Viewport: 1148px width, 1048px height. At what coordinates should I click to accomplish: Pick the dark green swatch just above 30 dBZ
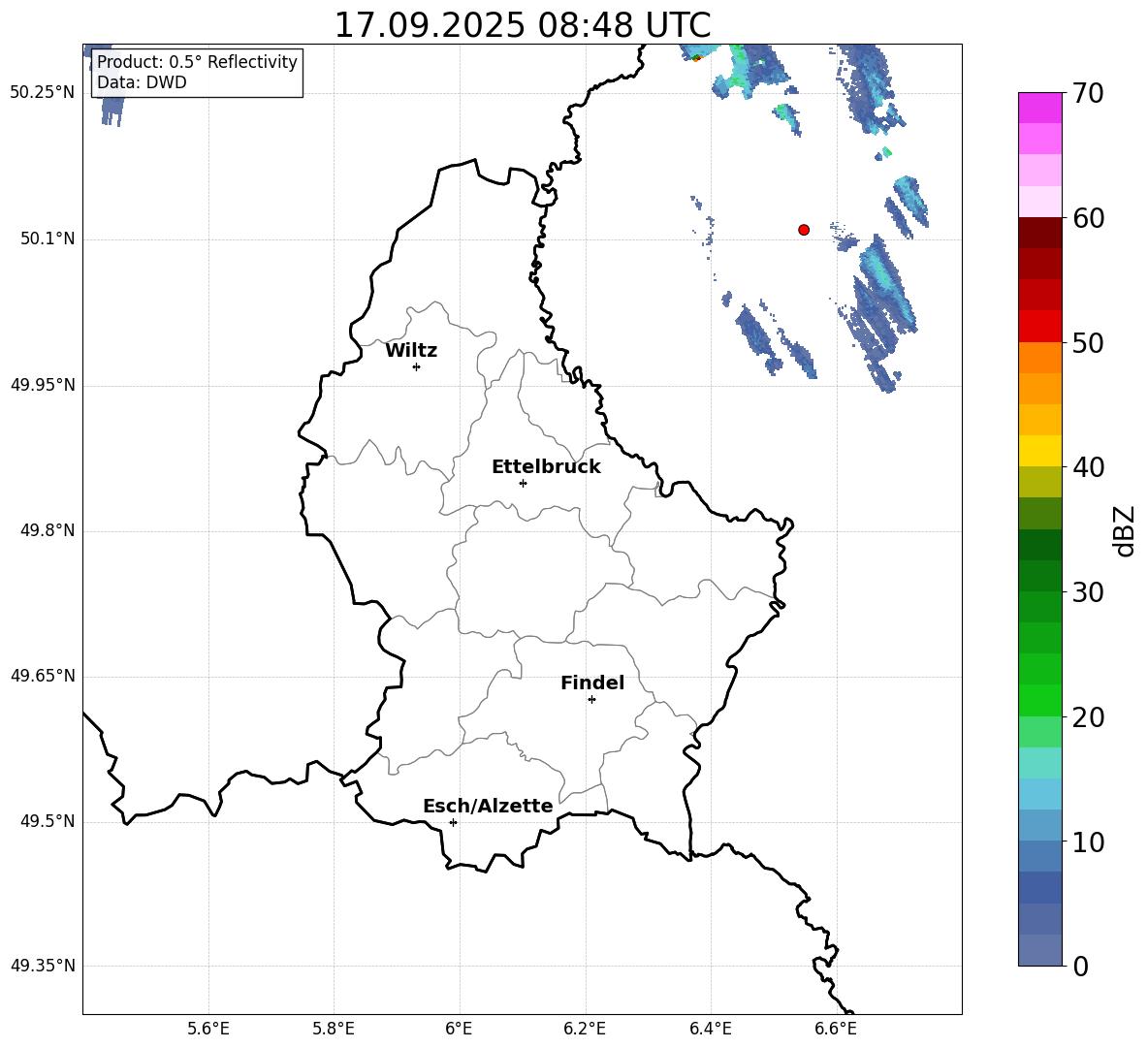click(x=1040, y=575)
